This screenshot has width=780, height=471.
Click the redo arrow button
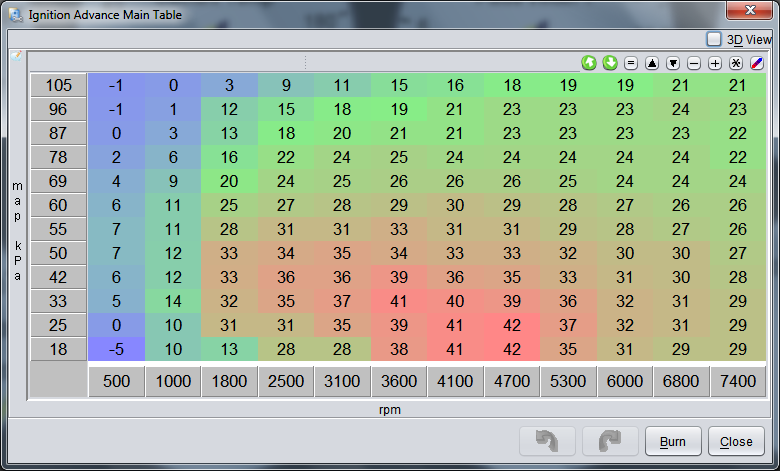coord(610,441)
